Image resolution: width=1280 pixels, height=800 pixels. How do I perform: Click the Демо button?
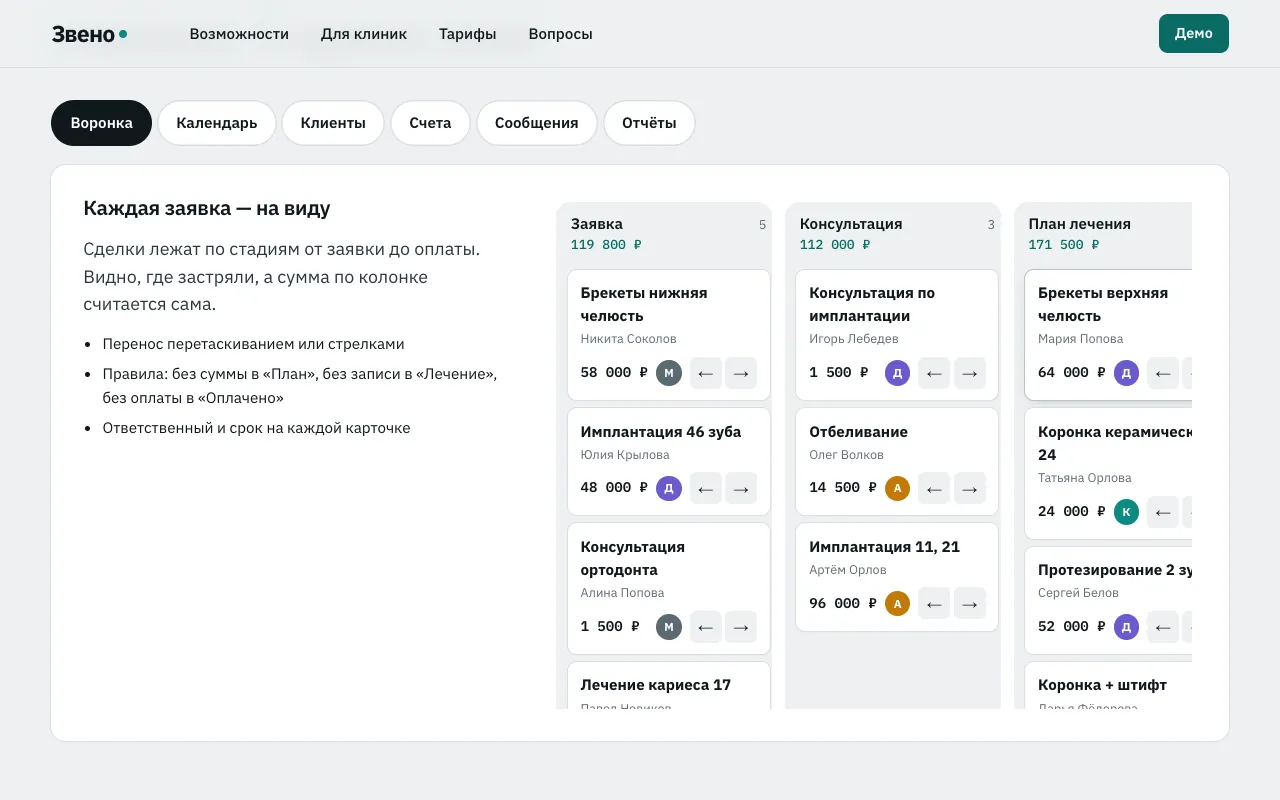pyautogui.click(x=1194, y=33)
